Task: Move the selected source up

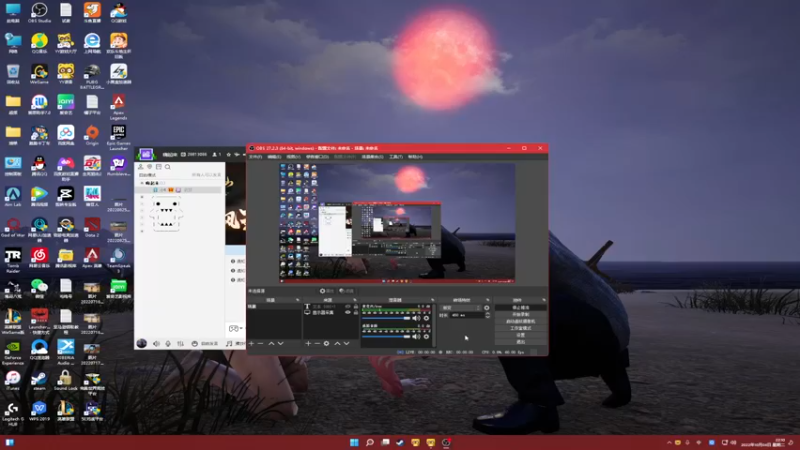Action: pyautogui.click(x=337, y=343)
